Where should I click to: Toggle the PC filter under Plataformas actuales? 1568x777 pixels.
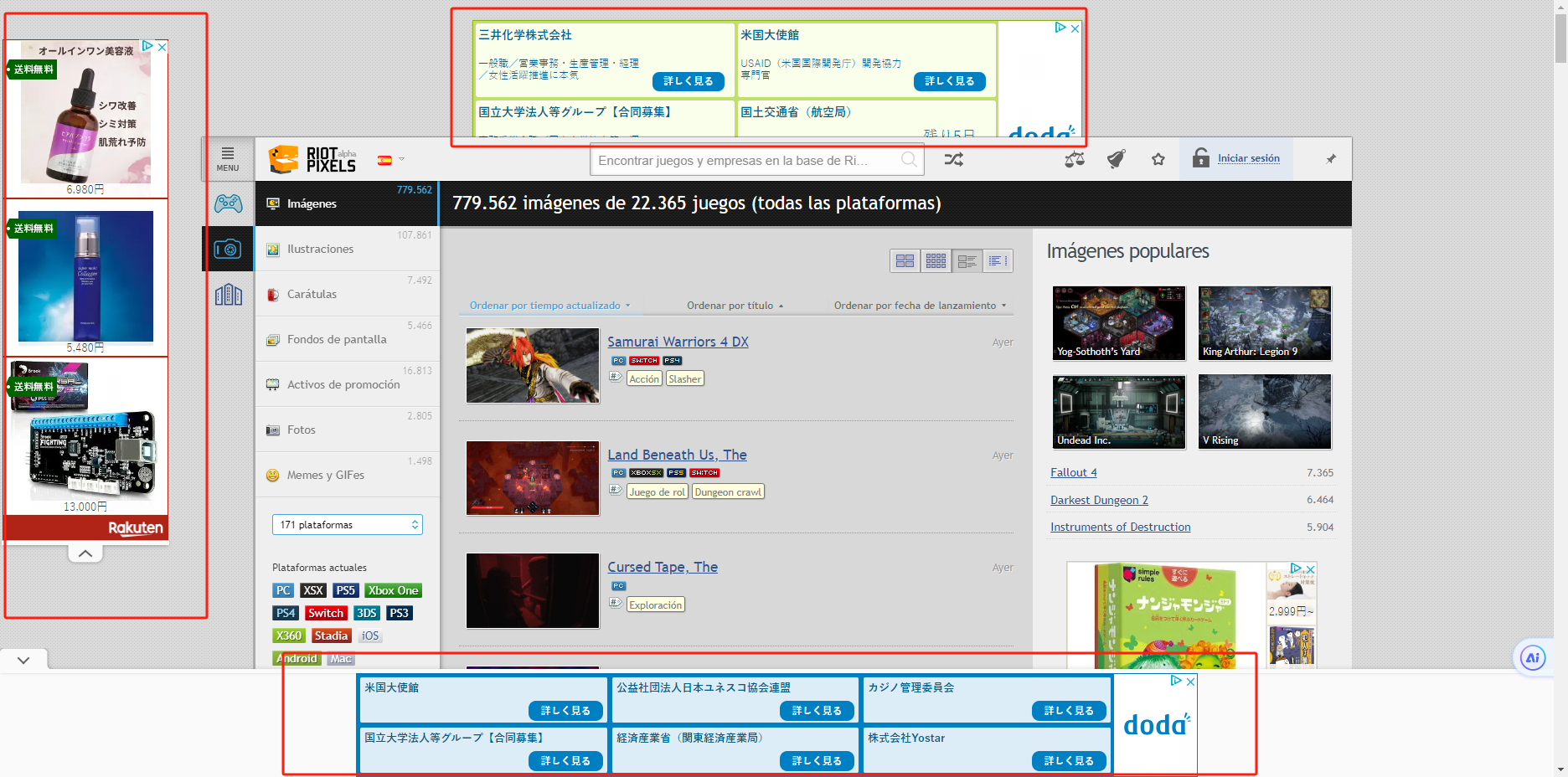click(x=283, y=591)
